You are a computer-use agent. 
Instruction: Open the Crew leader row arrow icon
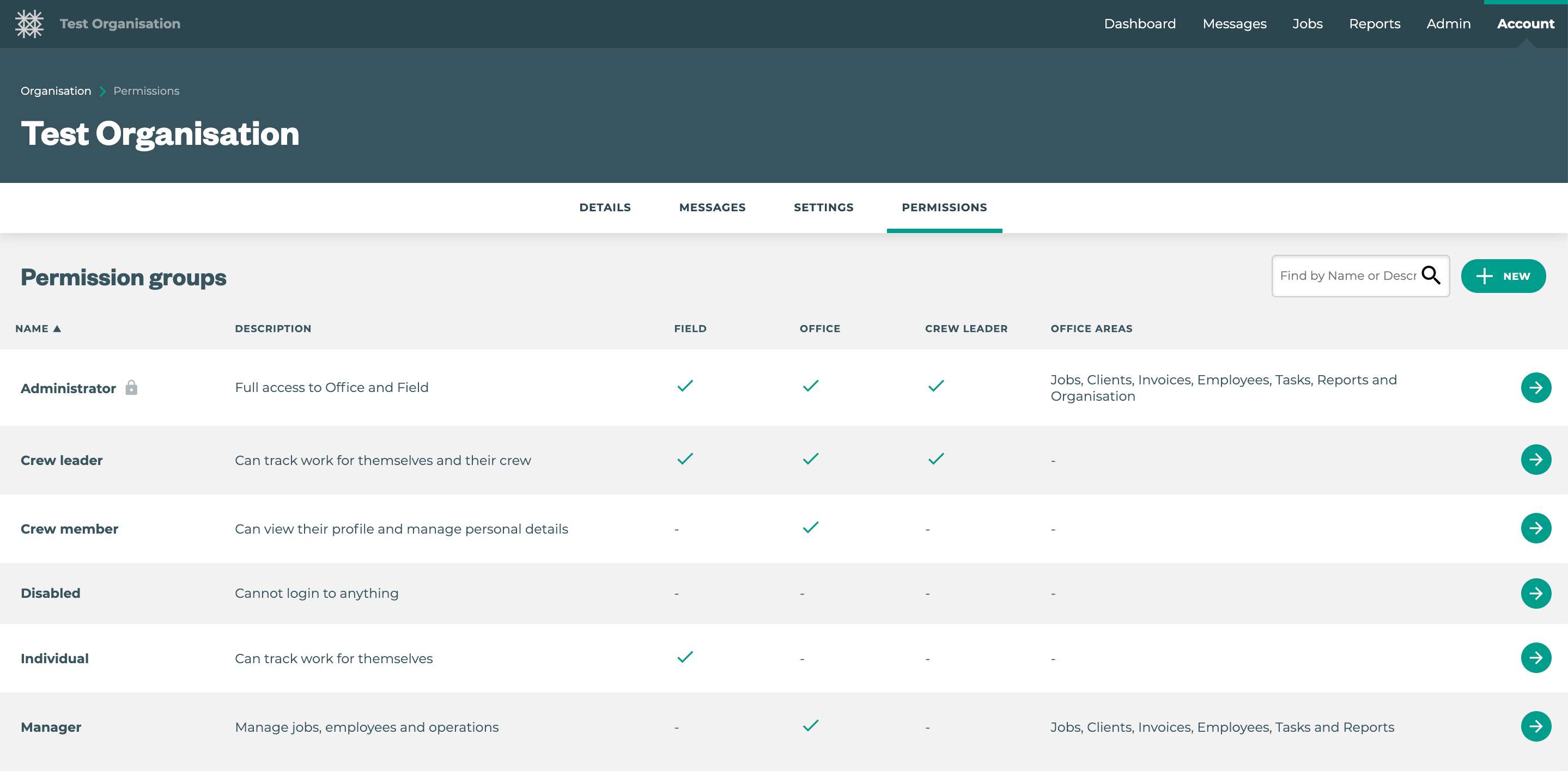click(x=1536, y=460)
